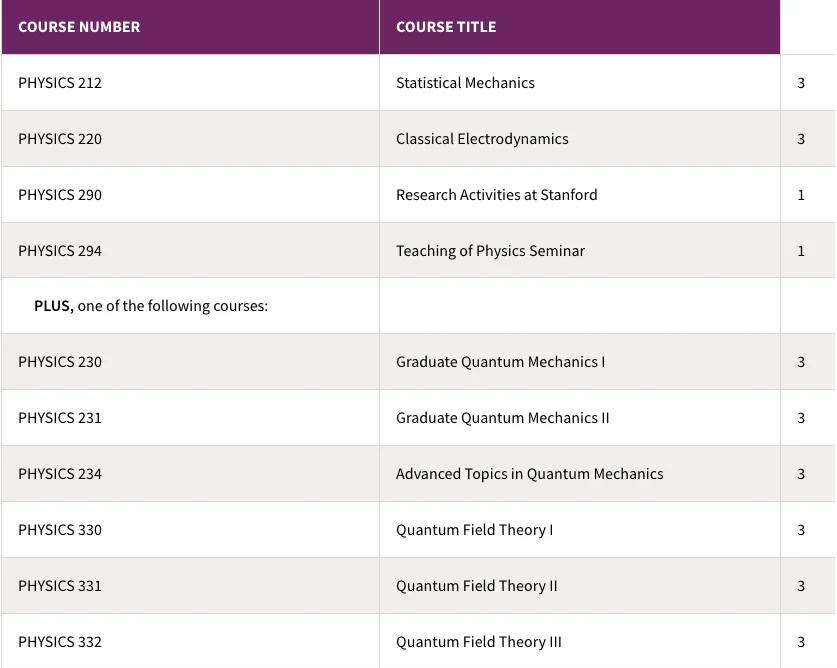This screenshot has width=837, height=668.
Task: Click the COURSE TITLE column header
Action: point(446,27)
